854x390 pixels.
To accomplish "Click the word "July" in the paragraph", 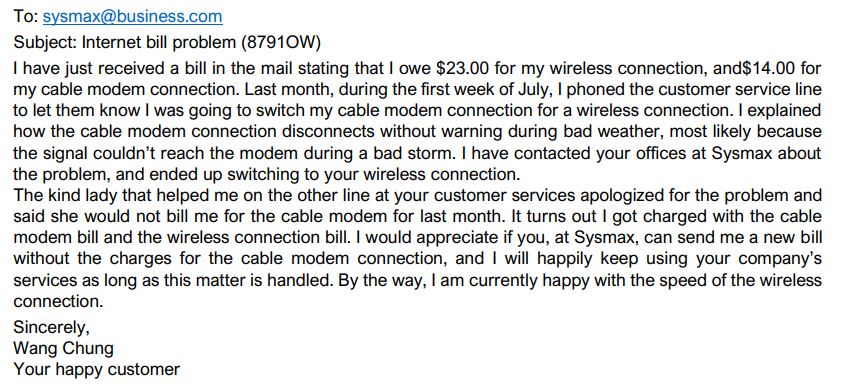I will click(x=535, y=89).
